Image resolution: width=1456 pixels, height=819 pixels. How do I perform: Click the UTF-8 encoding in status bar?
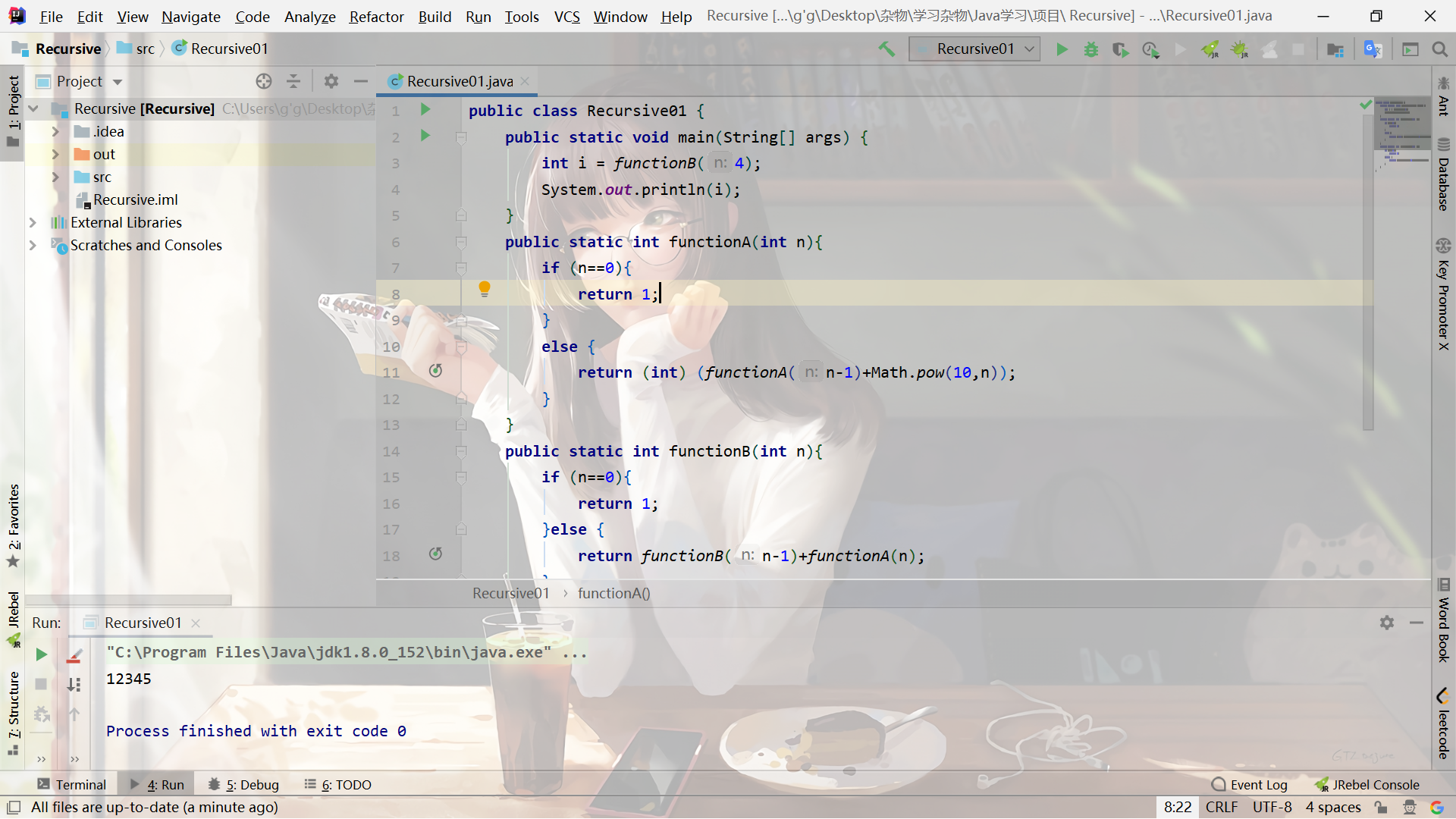point(1272,808)
